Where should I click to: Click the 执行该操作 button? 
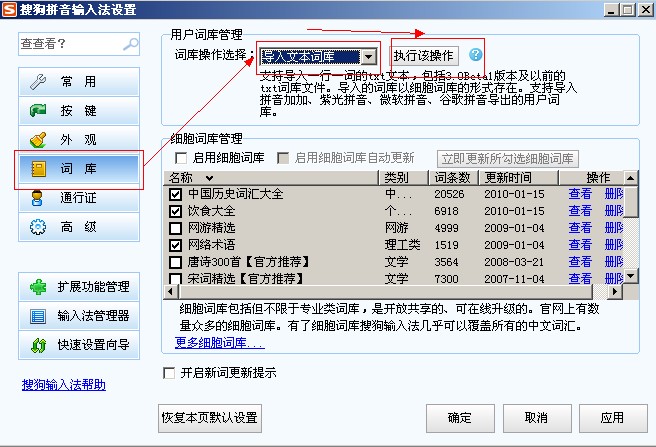[x=424, y=55]
